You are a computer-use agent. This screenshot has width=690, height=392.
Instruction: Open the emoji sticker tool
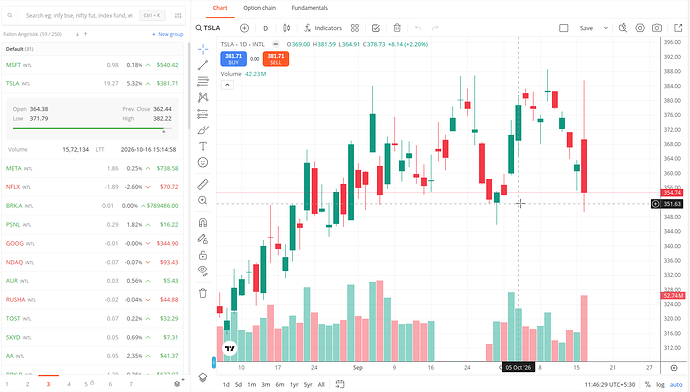pyautogui.click(x=203, y=162)
